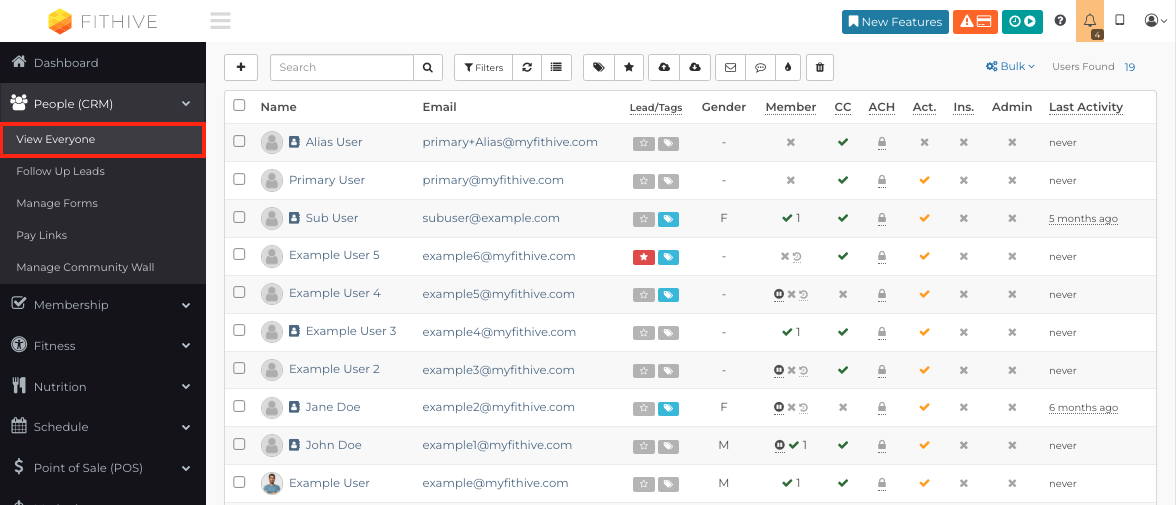The width and height of the screenshot is (1176, 505).
Task: Click the hamburger menu icon
Action: (x=220, y=20)
